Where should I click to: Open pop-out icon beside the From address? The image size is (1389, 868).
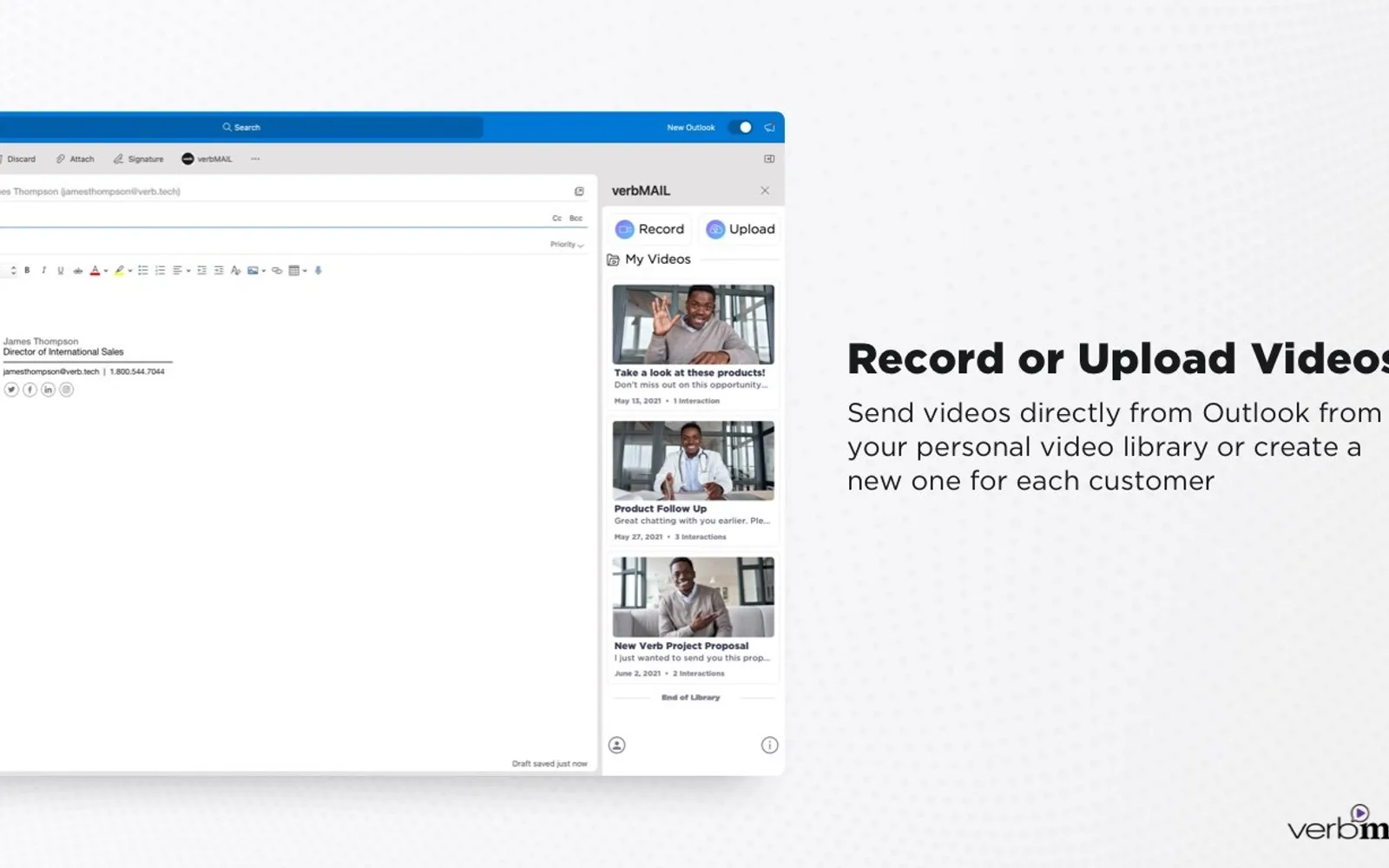point(579,192)
